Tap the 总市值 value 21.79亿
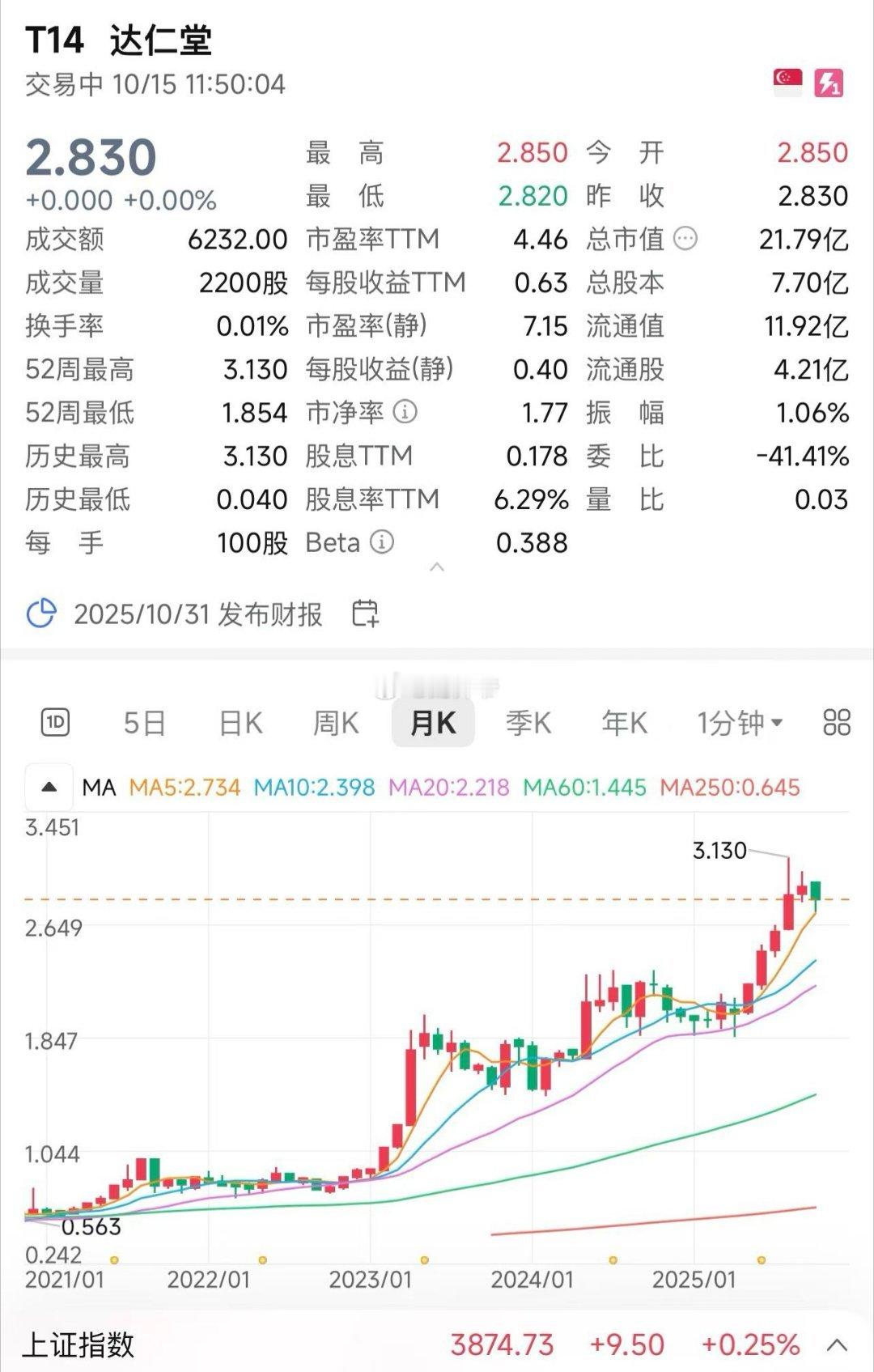874x1372 pixels. click(x=804, y=239)
